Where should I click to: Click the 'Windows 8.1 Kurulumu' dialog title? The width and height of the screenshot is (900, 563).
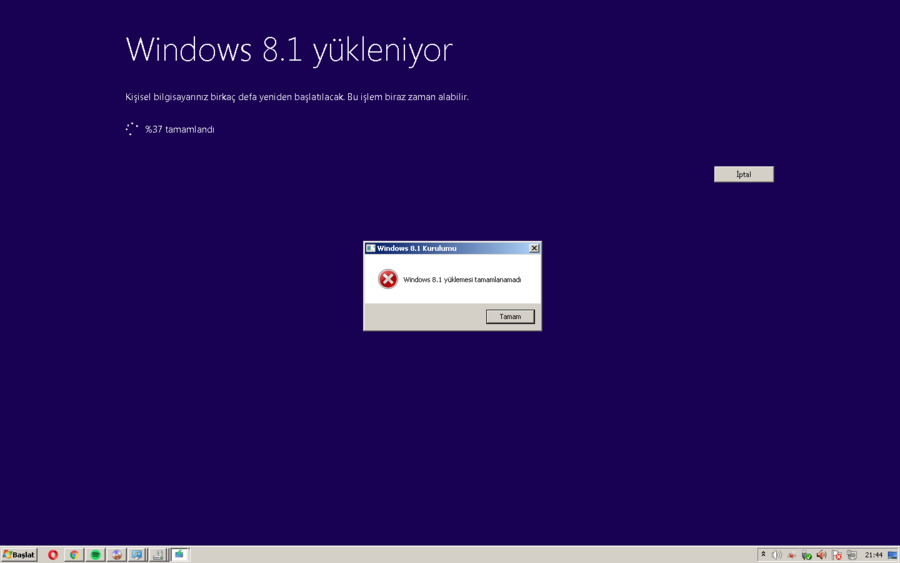point(417,248)
